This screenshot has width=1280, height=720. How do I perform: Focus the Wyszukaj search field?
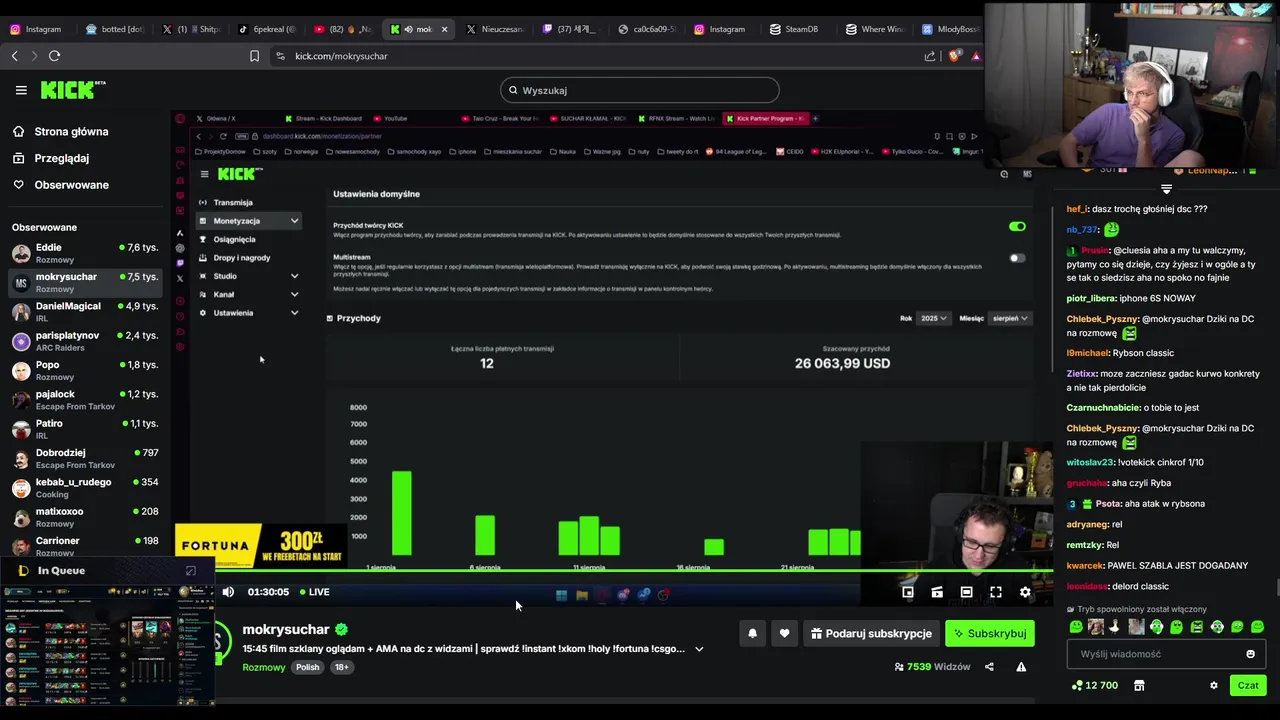(640, 90)
